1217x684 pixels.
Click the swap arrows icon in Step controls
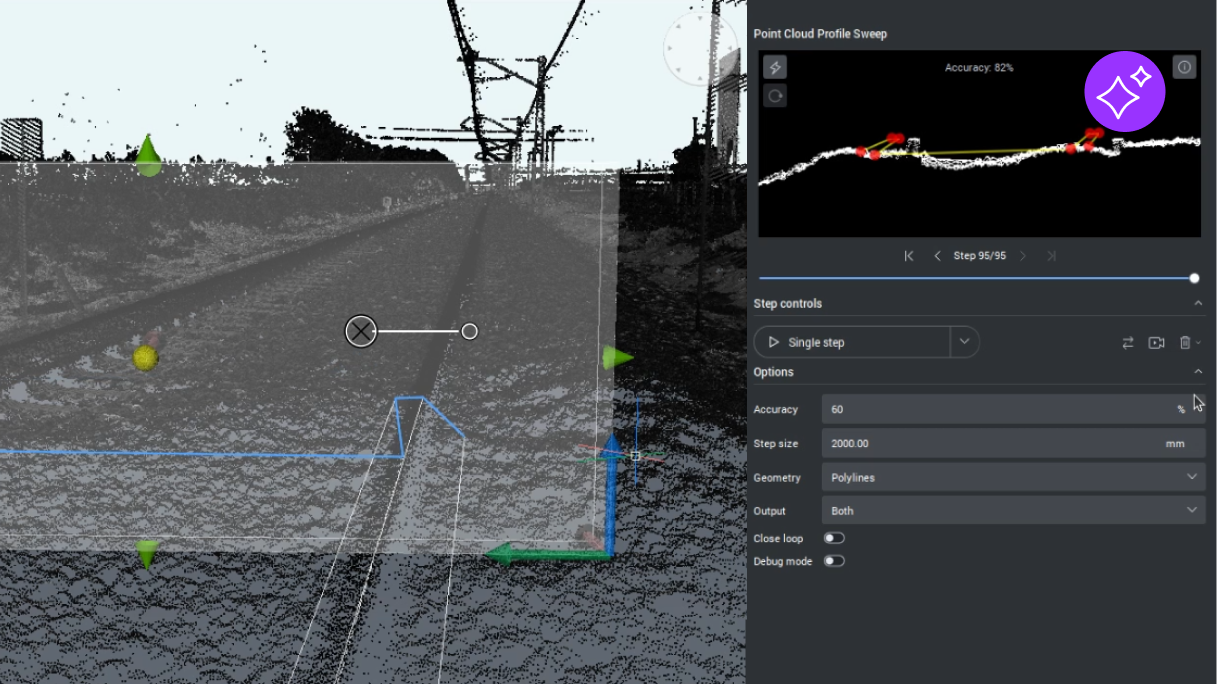[1128, 342]
